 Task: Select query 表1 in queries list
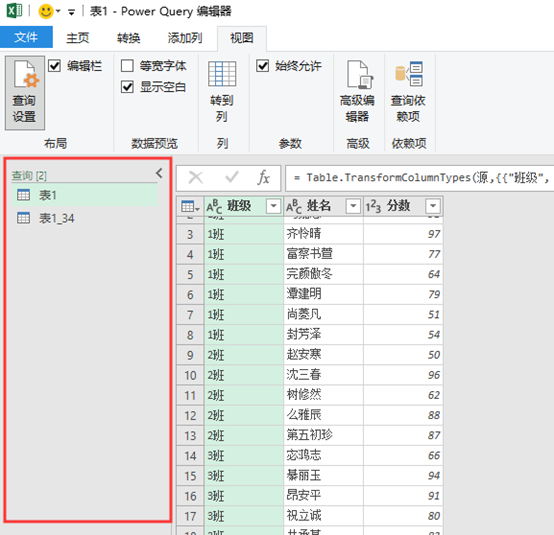point(84,195)
